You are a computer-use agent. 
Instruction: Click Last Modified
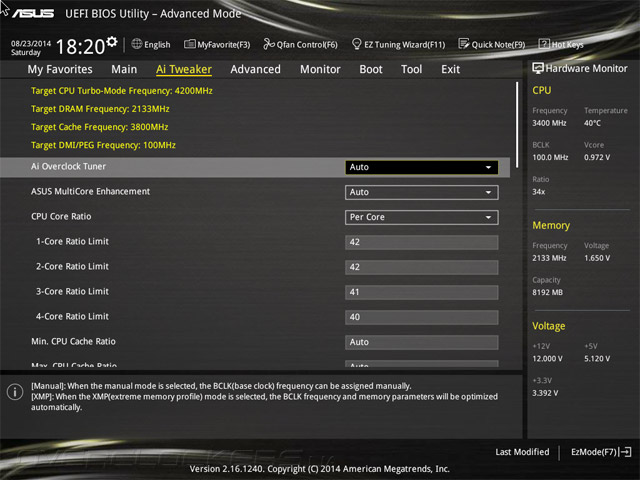coord(522,452)
